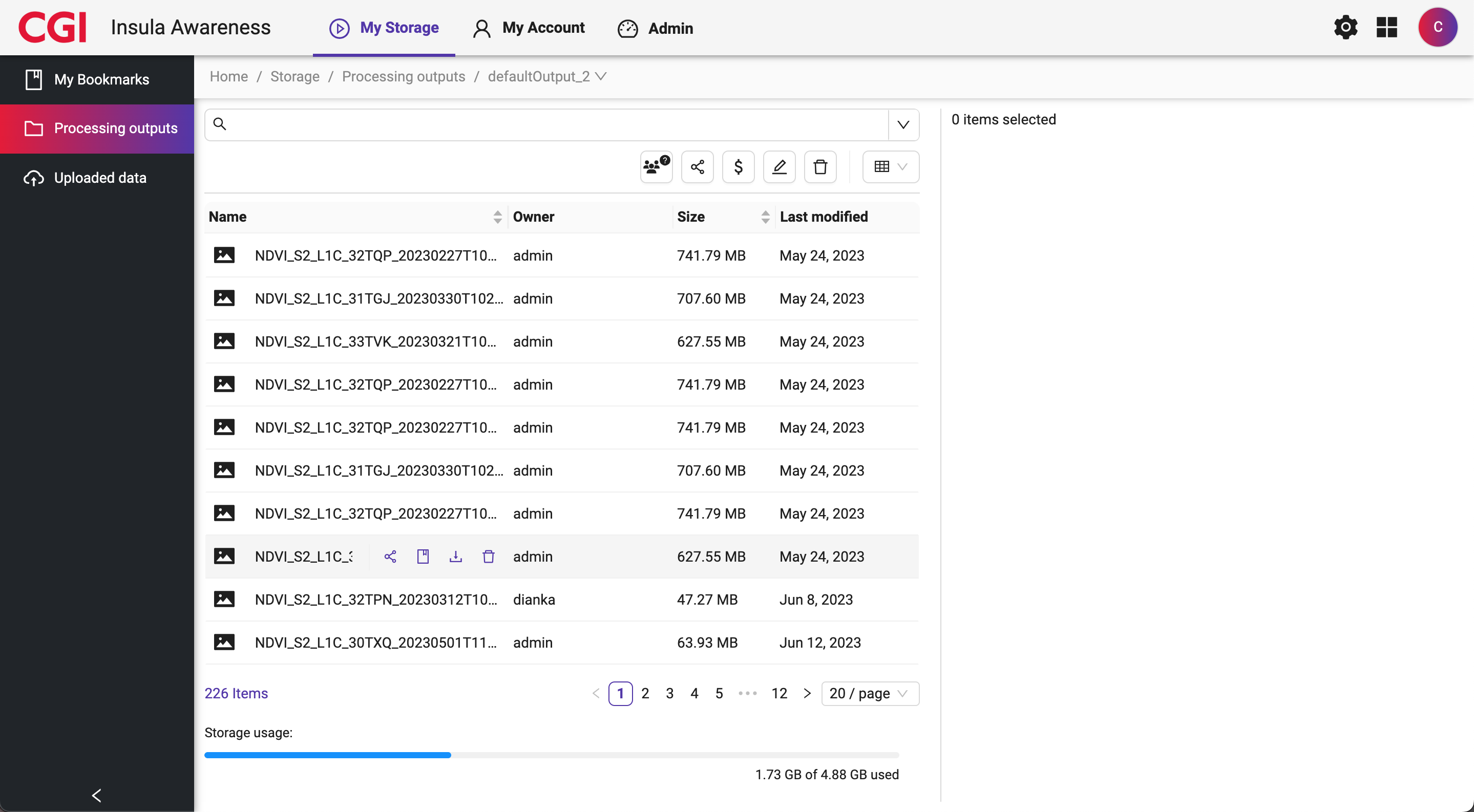This screenshot has height=812, width=1474.
Task: Open the 20 / page size dropdown
Action: coord(870,694)
